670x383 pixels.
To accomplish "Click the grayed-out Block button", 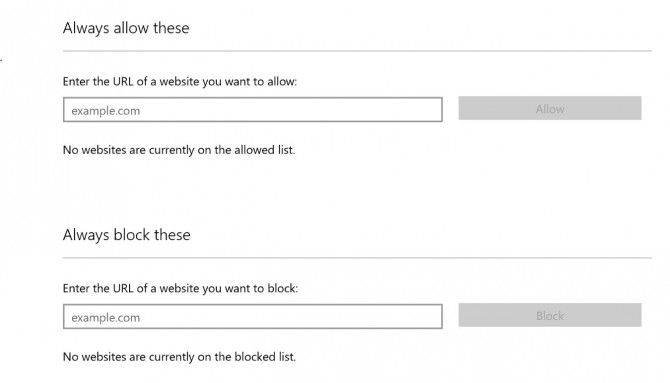I will pyautogui.click(x=550, y=315).
